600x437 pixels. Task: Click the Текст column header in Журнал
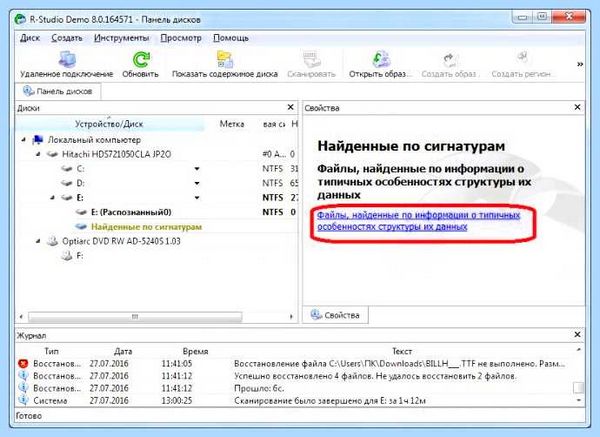click(402, 351)
